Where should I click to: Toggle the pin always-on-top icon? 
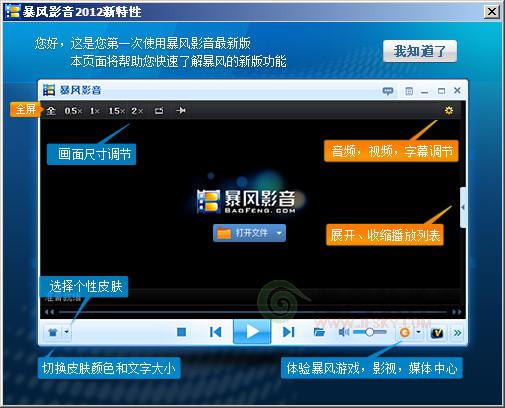click(x=181, y=110)
